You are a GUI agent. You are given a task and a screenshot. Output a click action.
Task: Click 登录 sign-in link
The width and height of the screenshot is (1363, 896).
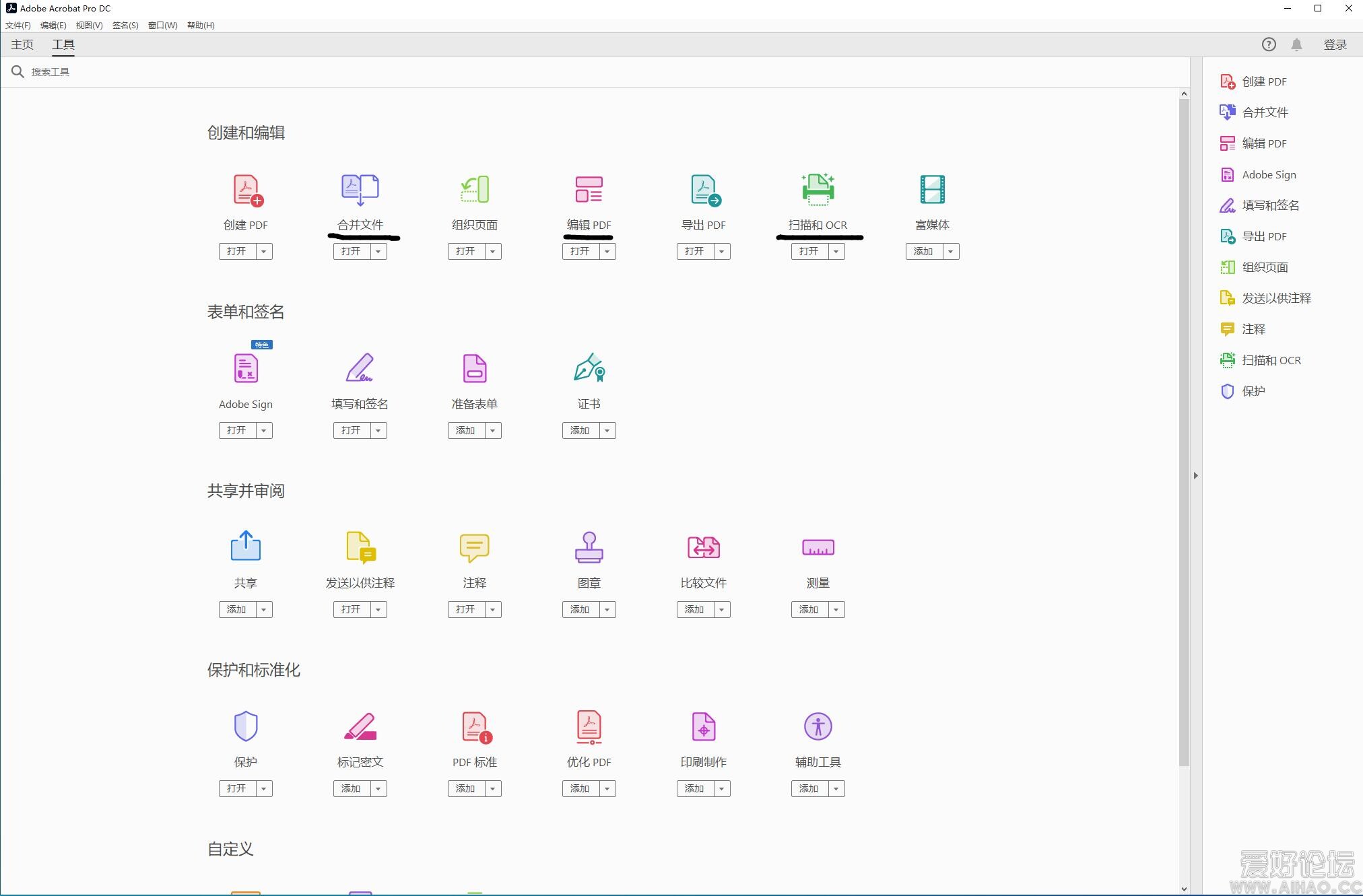[1335, 44]
